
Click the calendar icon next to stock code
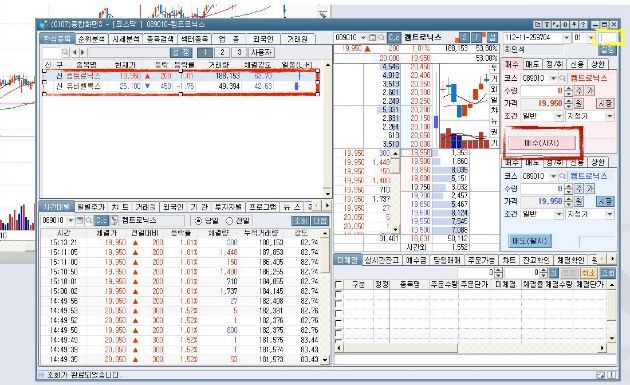(x=372, y=38)
